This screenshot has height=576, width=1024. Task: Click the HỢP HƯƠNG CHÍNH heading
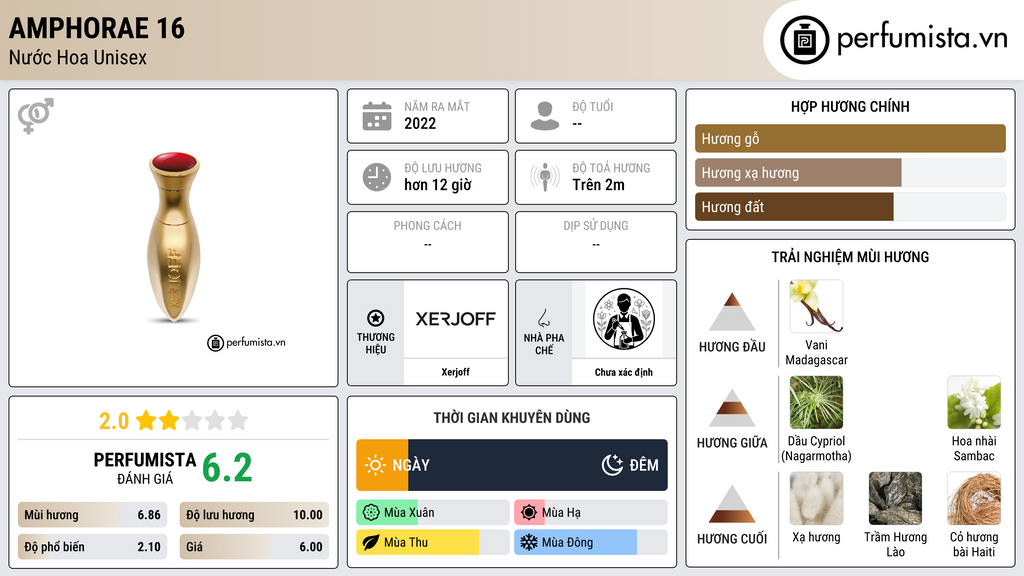(x=850, y=106)
